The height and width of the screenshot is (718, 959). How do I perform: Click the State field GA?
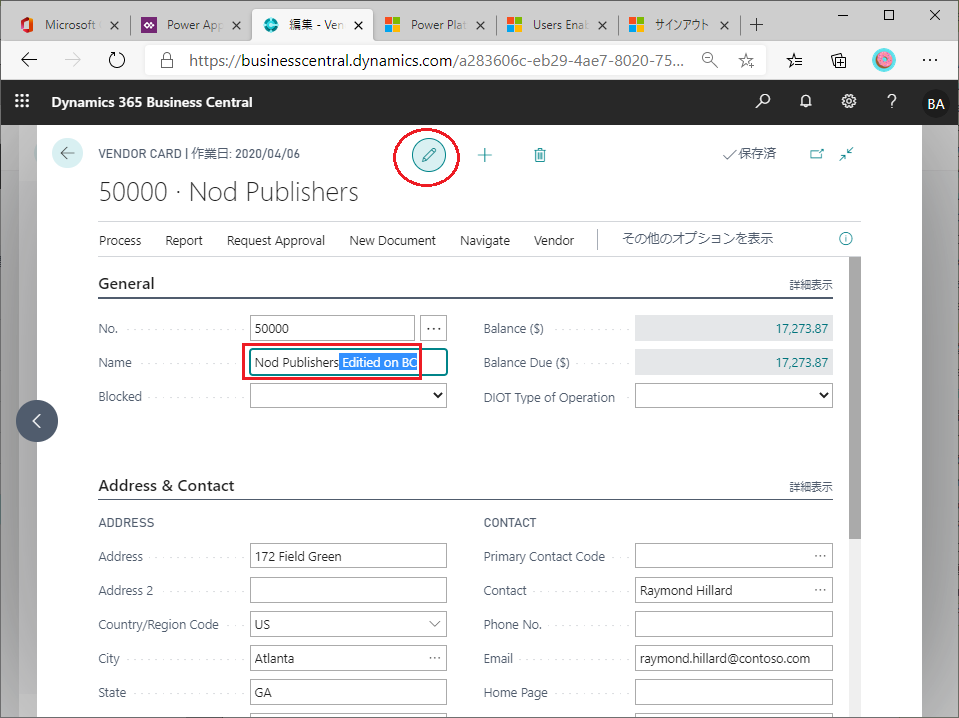[348, 692]
